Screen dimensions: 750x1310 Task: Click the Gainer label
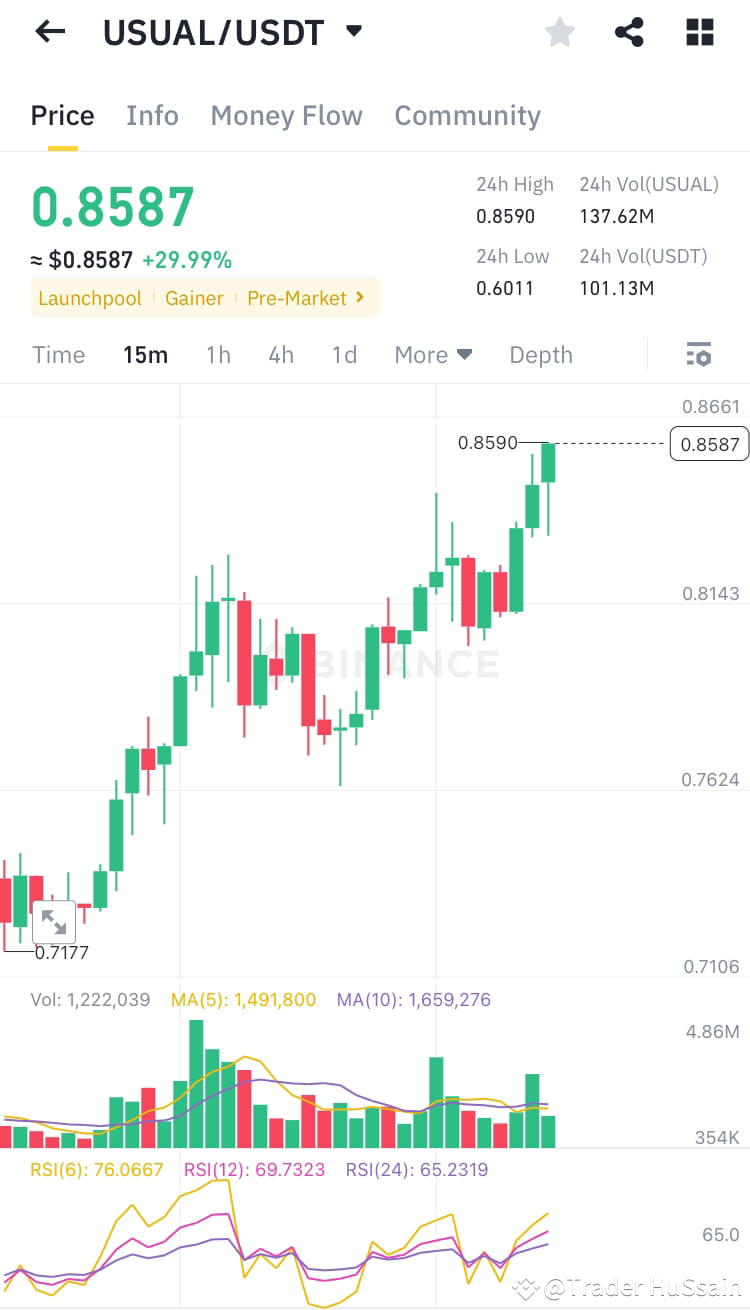pos(194,297)
